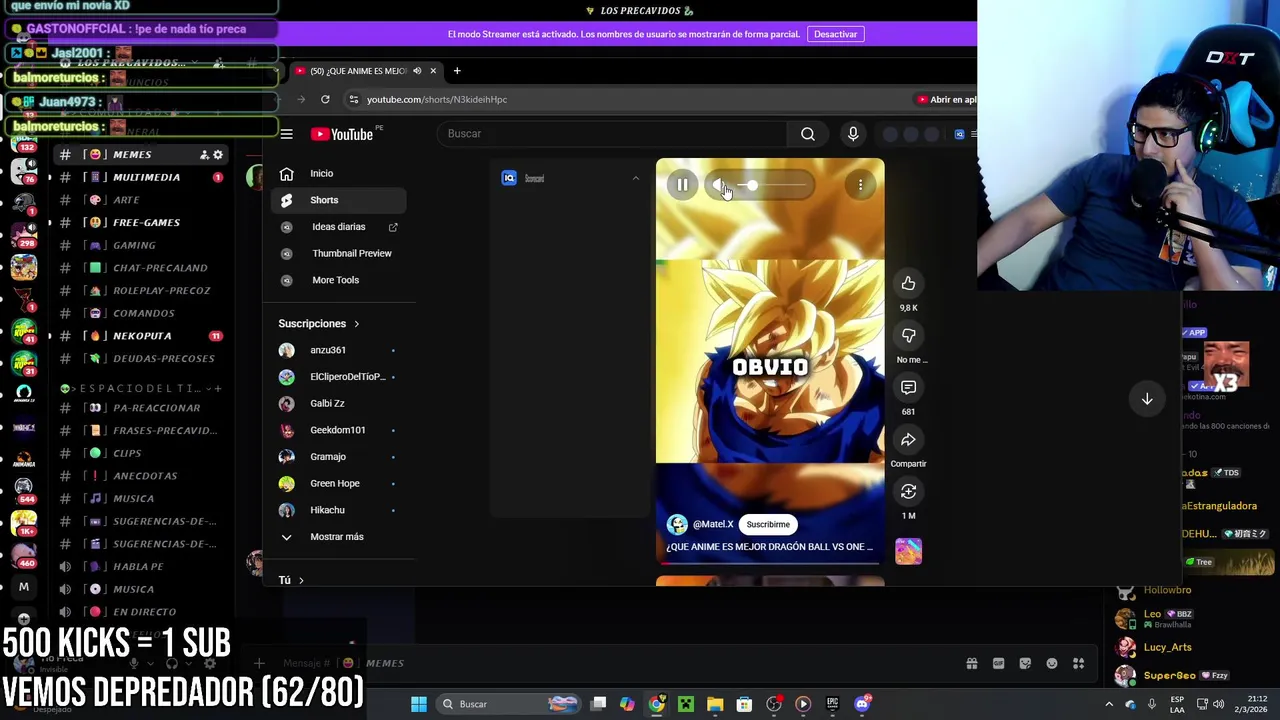Open Thumbnail Preview in the sidebar
Image resolution: width=1280 pixels, height=720 pixels.
coord(339,253)
